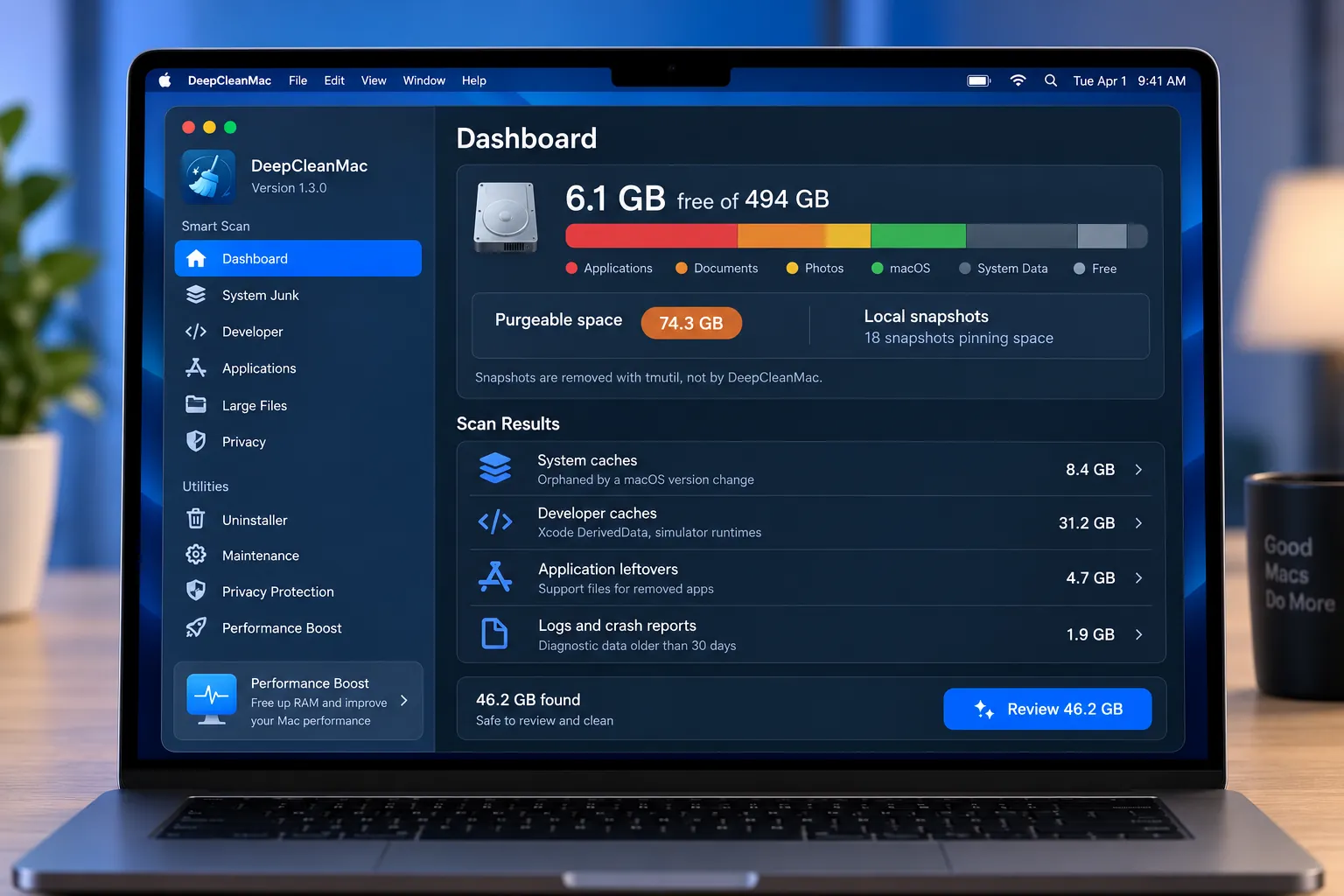Click the Maintenance gear icon

[196, 555]
